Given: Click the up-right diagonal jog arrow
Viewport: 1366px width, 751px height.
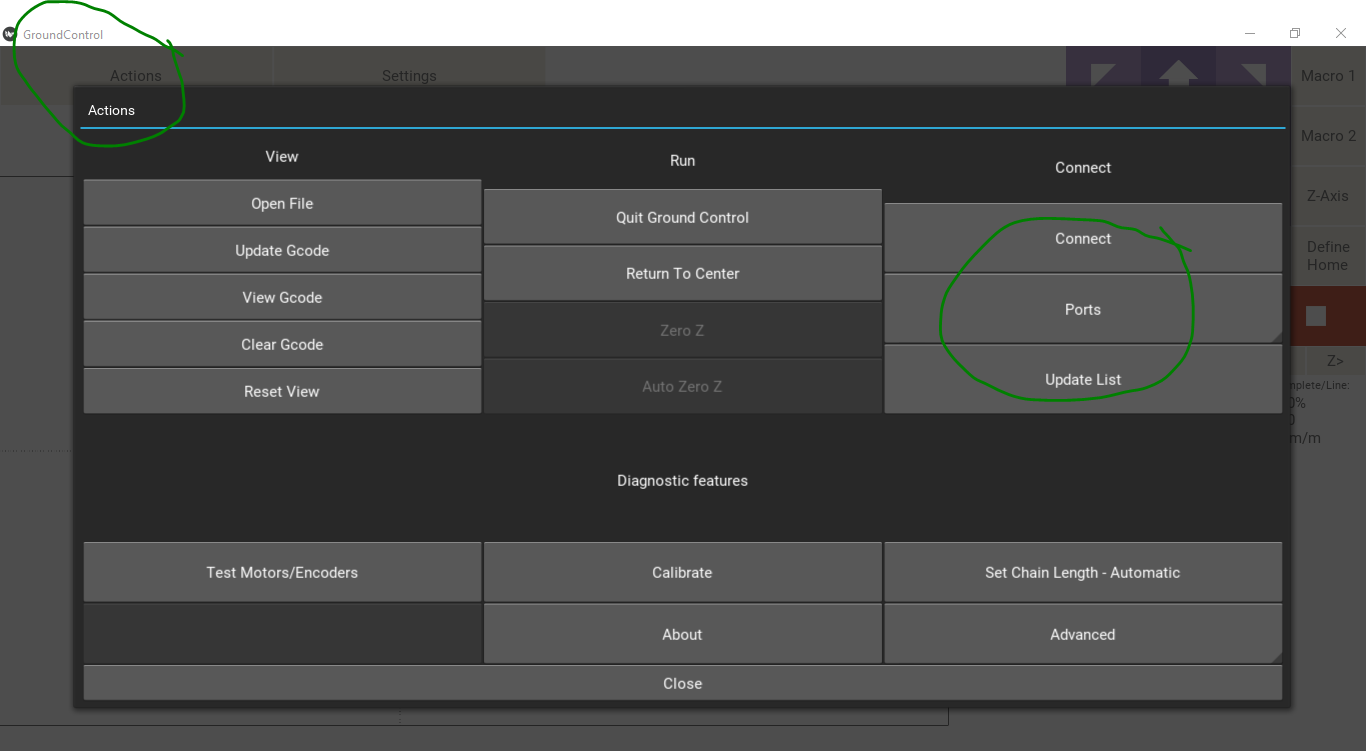Looking at the screenshot, I should point(1253,74).
